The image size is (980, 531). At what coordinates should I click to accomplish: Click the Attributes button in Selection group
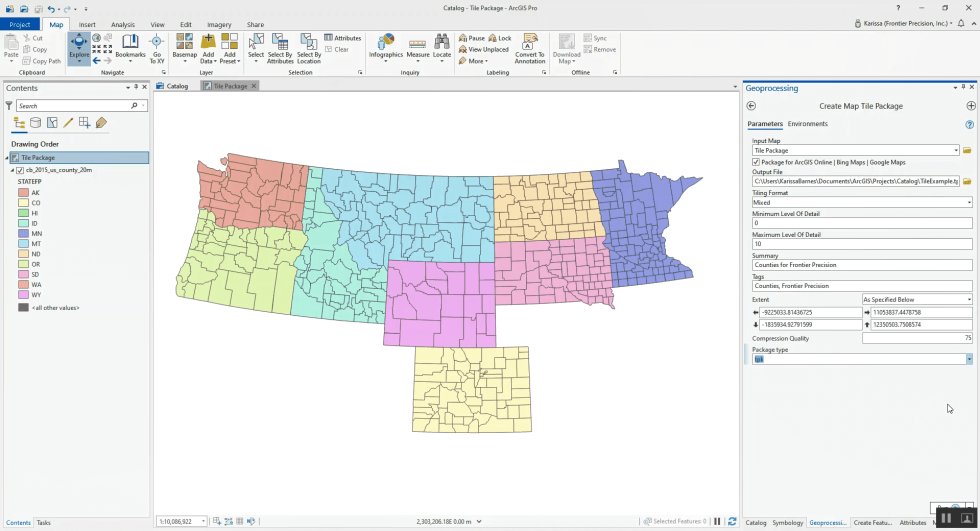click(342, 38)
